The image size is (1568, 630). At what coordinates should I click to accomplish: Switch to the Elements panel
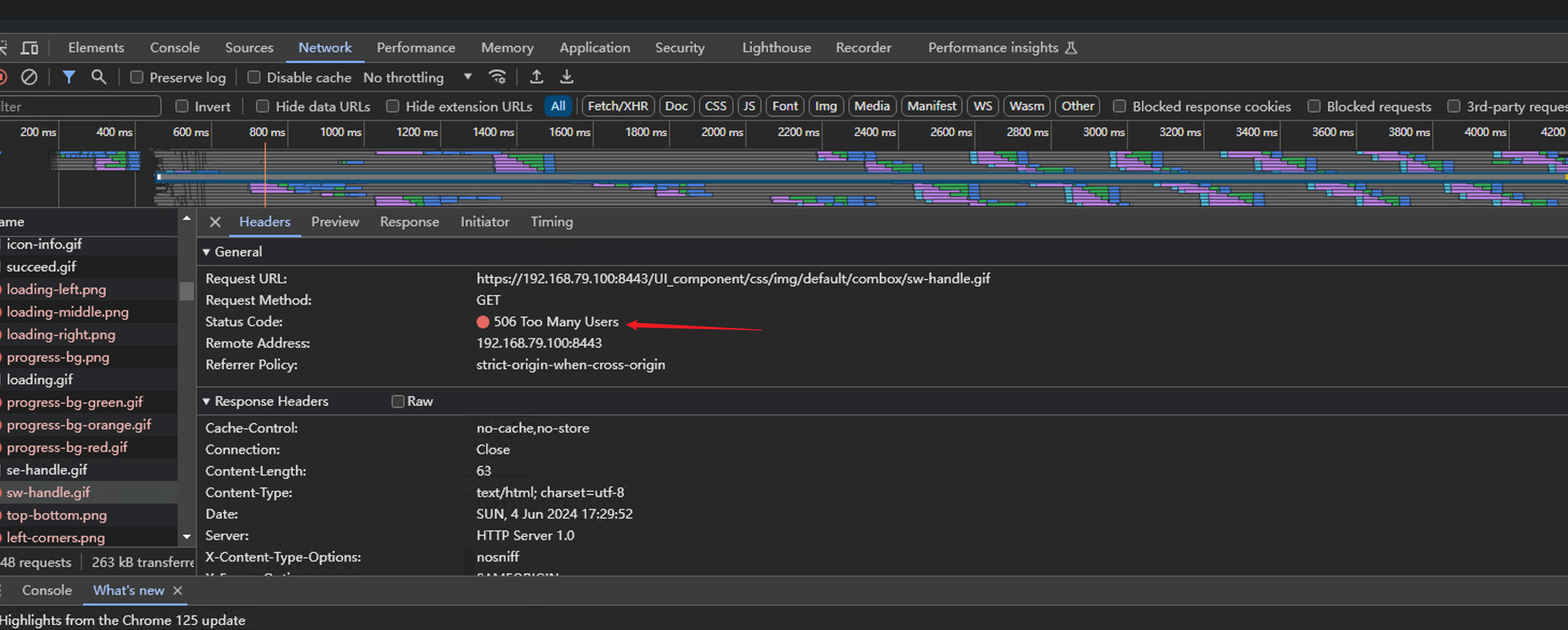[x=96, y=47]
